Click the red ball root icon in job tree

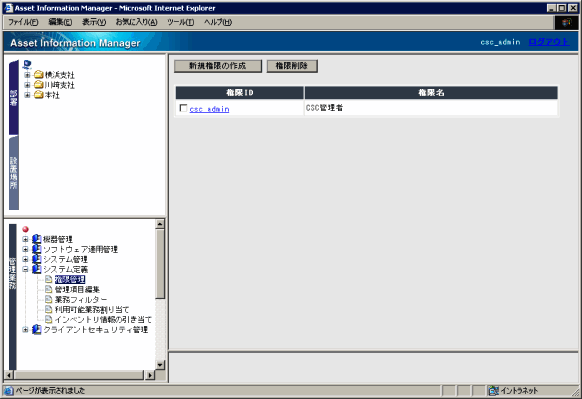[x=26, y=229]
